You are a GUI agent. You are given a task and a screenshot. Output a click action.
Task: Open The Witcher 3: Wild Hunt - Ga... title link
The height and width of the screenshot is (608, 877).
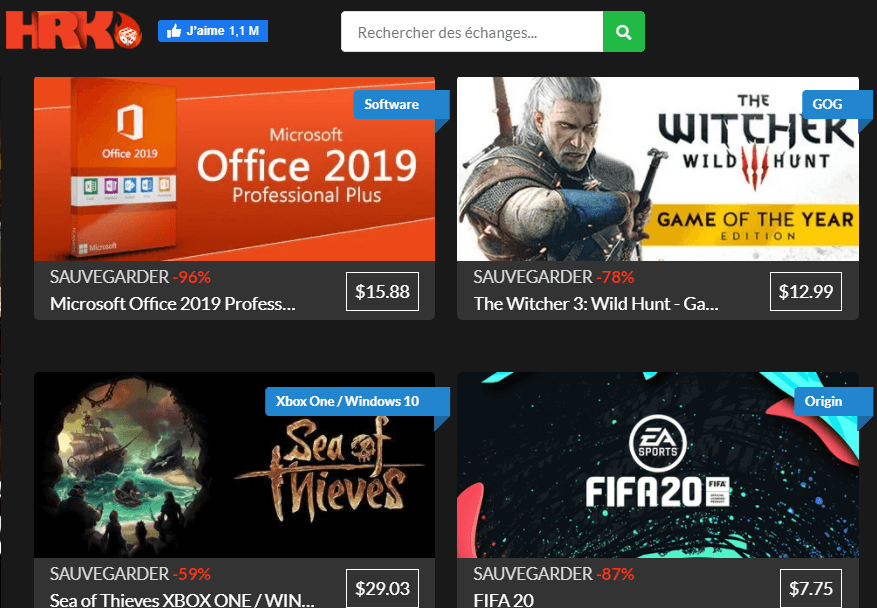pos(596,304)
